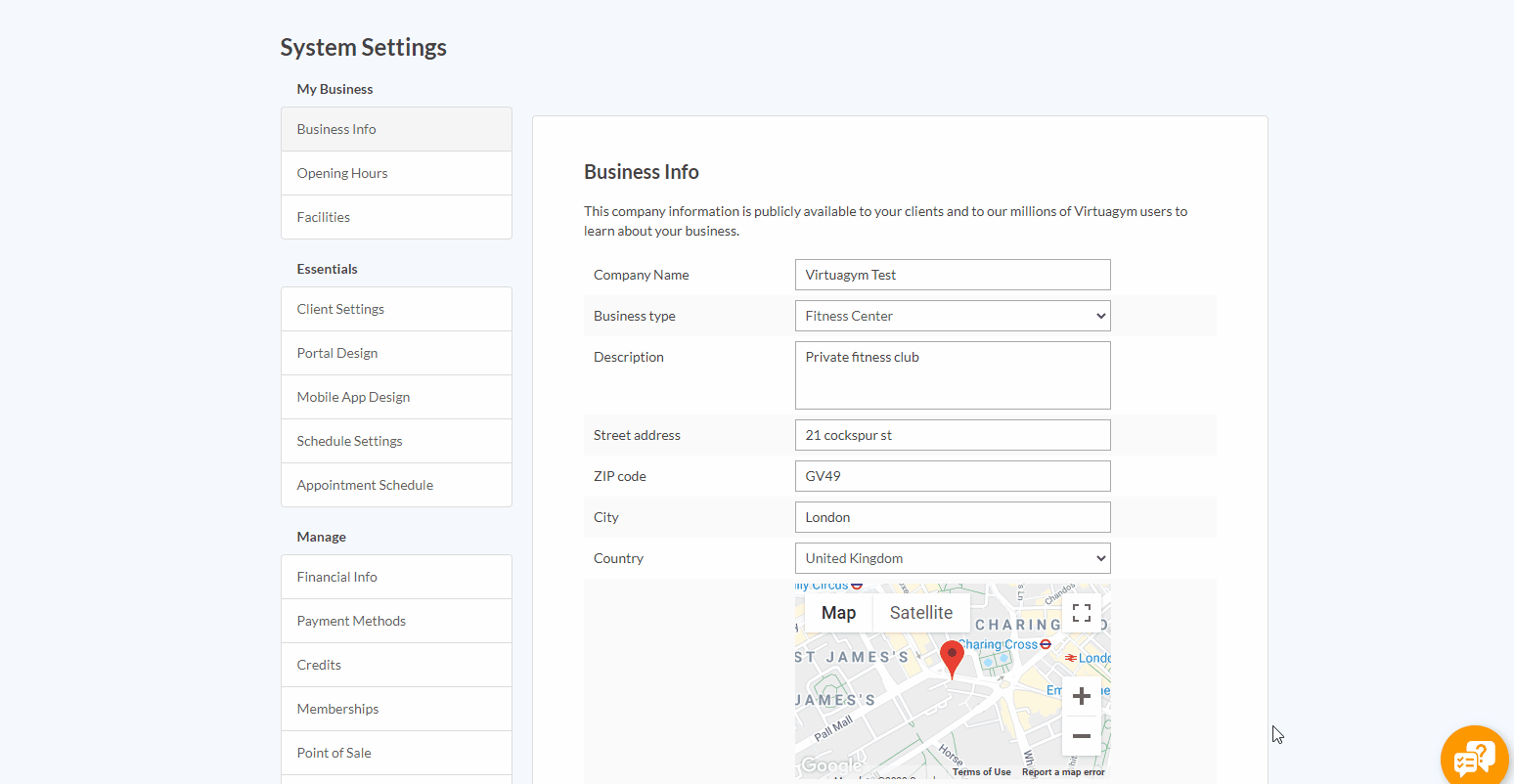This screenshot has height=784, width=1514.
Task: Focus the Company Name field
Action: [953, 275]
